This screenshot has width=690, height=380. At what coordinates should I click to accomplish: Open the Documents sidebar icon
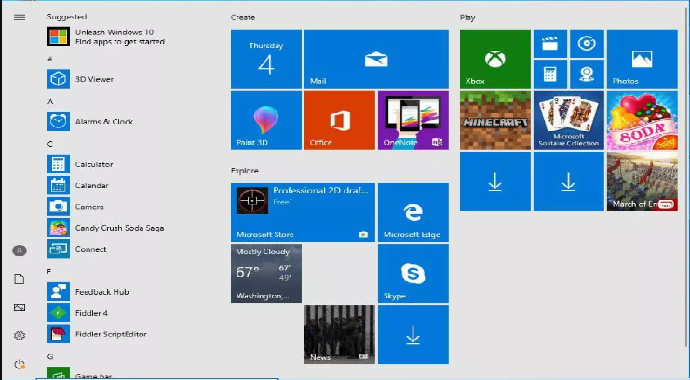pyautogui.click(x=19, y=279)
